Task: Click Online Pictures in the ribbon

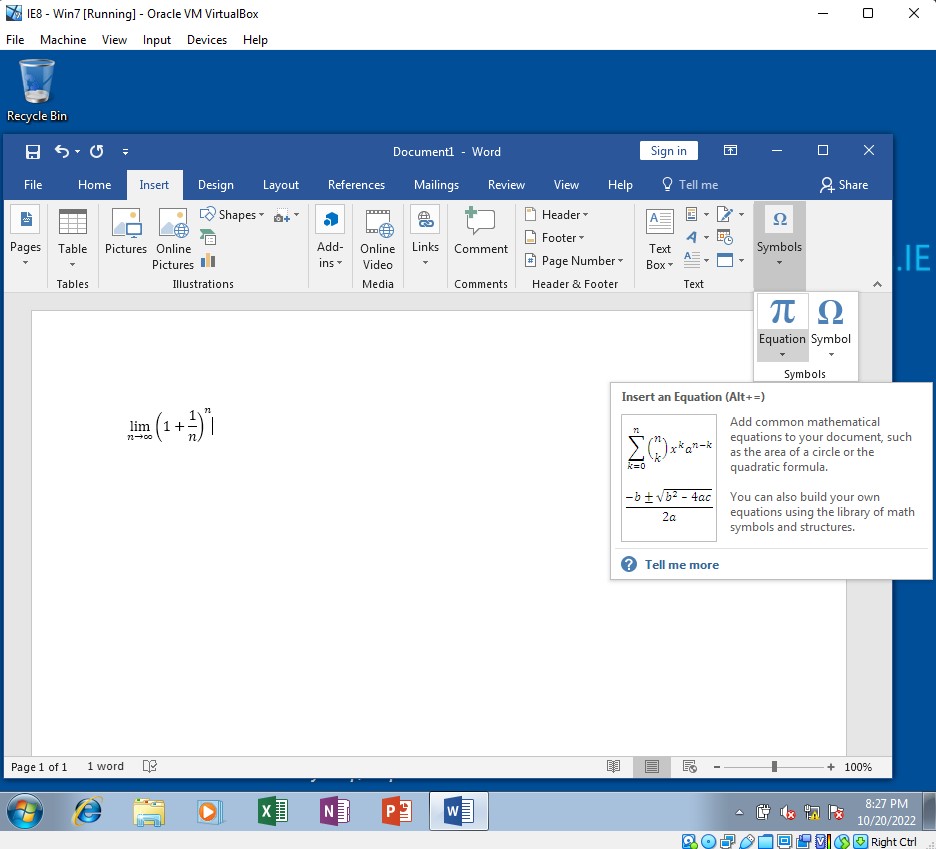Action: (173, 239)
